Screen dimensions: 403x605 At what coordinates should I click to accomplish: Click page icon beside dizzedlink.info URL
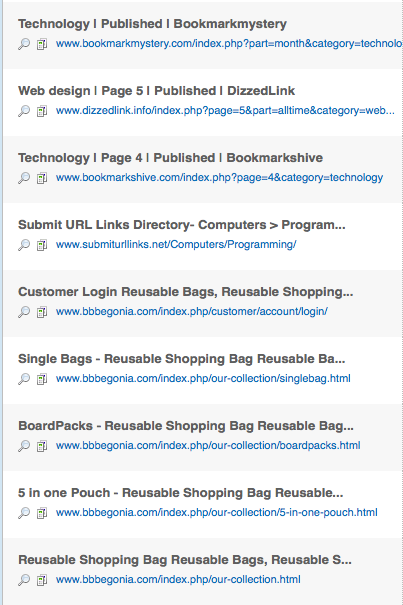[42, 111]
